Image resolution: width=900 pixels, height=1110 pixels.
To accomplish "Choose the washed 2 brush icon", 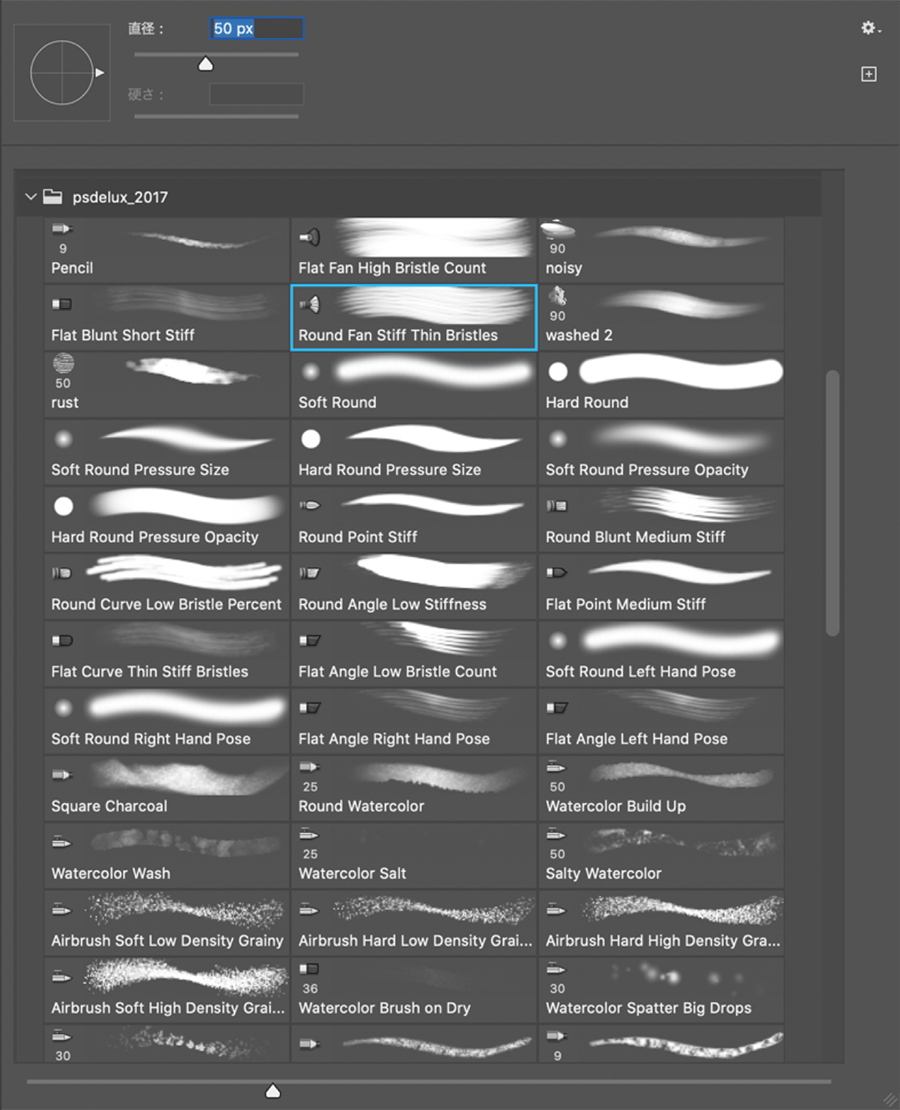I will pyautogui.click(x=558, y=296).
